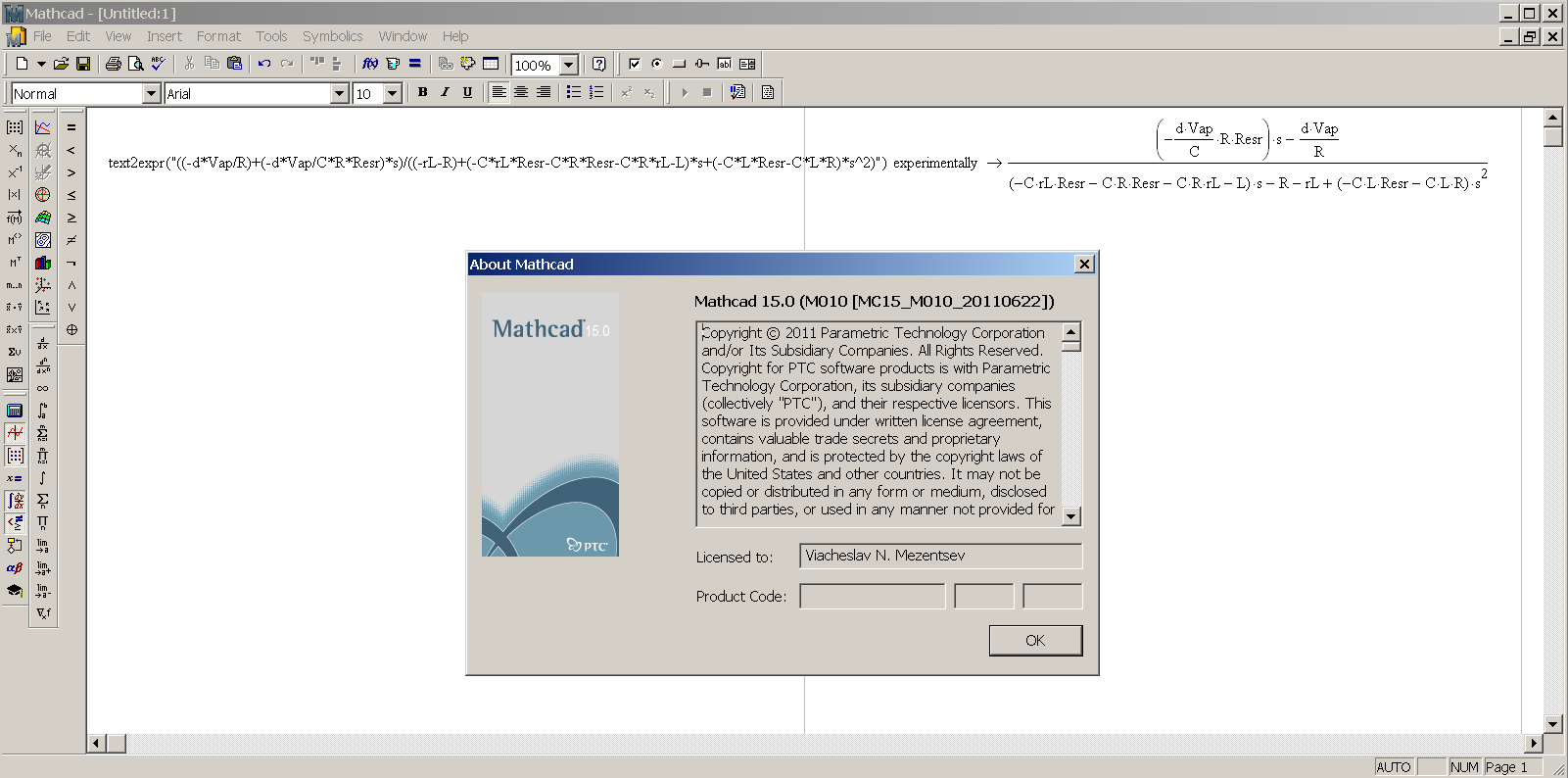Insert the definite integral operator
The width and height of the screenshot is (1568, 778).
click(x=43, y=411)
